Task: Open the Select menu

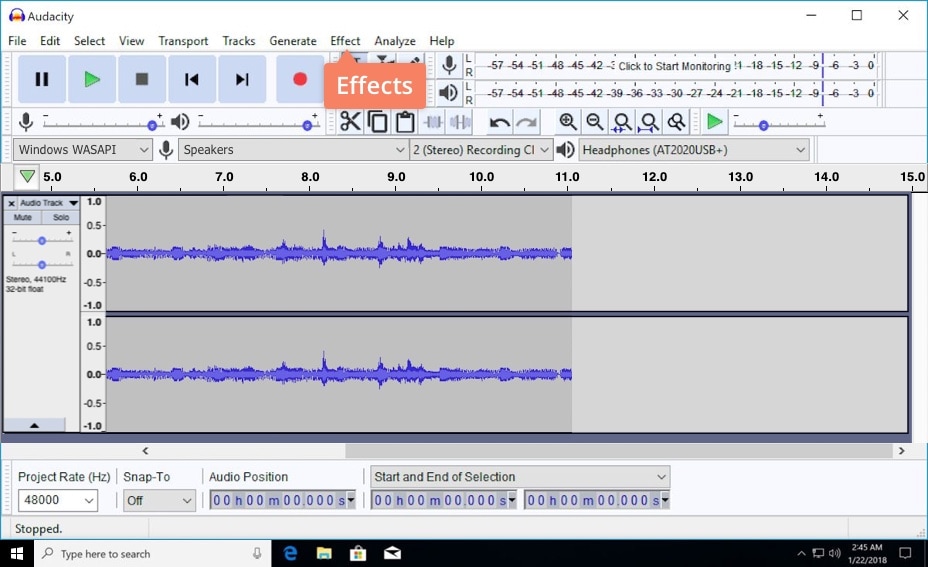Action: pyautogui.click(x=89, y=41)
